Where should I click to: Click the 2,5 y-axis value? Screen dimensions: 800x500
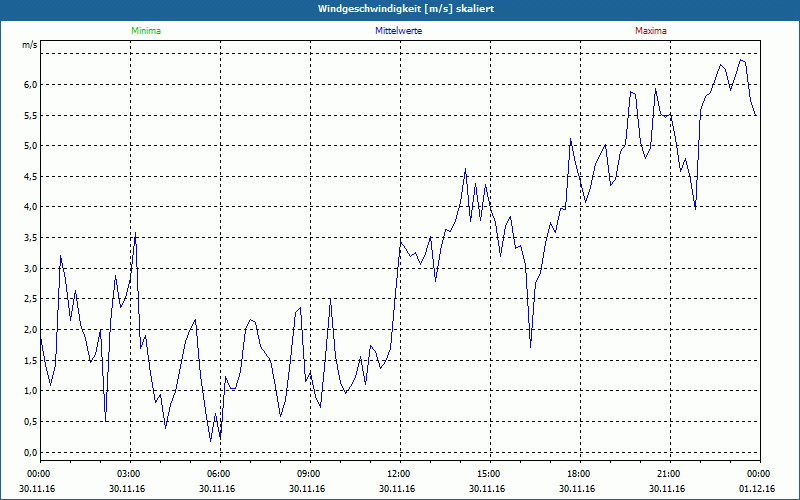(31, 298)
